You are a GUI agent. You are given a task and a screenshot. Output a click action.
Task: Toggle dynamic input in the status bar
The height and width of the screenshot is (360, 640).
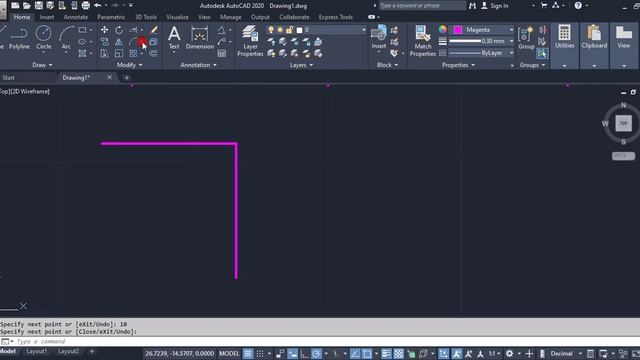(x=292, y=353)
